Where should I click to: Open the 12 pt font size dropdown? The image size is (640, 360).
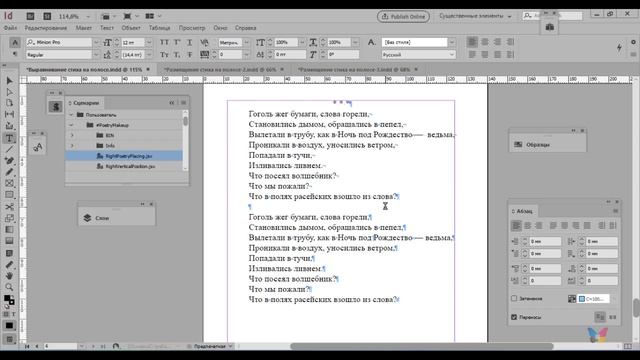149,42
